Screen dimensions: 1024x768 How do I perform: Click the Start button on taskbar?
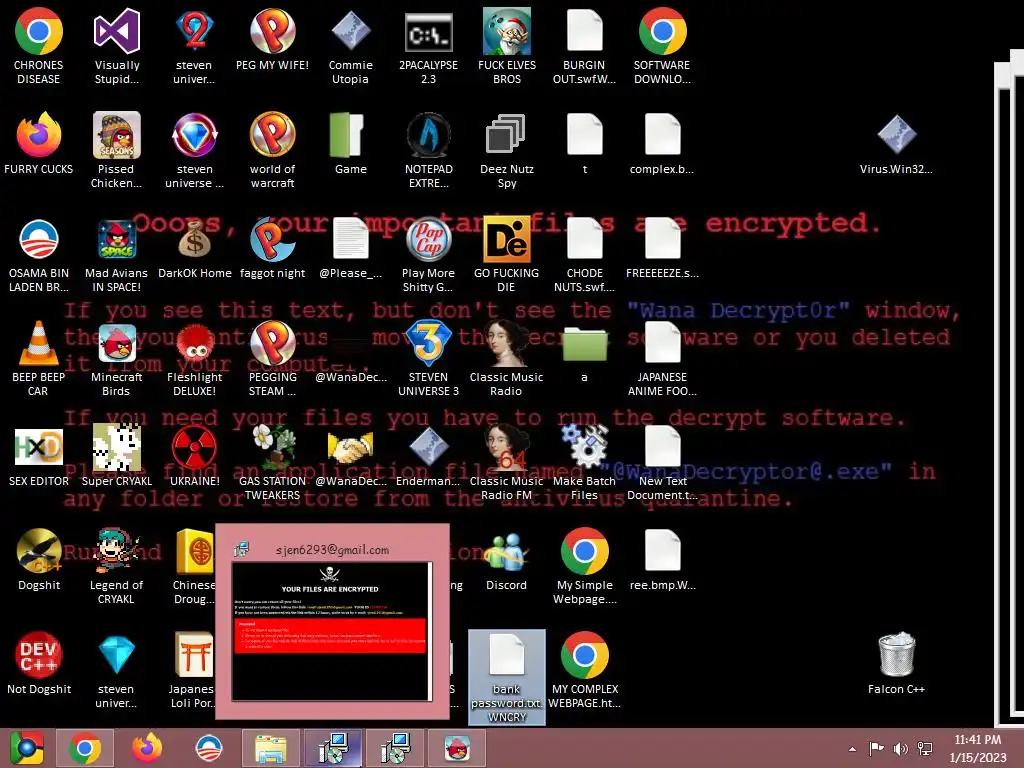[26, 748]
